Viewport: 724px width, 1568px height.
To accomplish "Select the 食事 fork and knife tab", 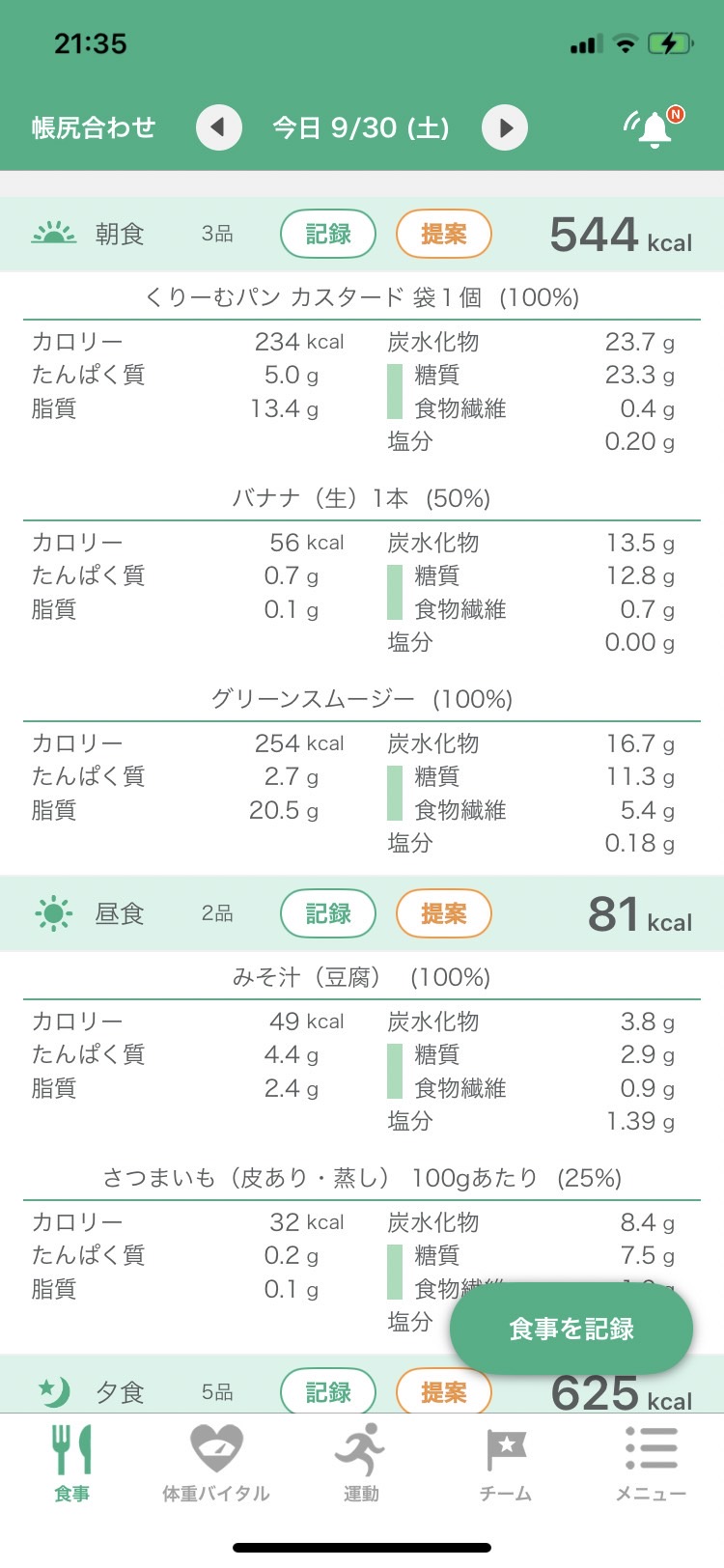I will [71, 1463].
